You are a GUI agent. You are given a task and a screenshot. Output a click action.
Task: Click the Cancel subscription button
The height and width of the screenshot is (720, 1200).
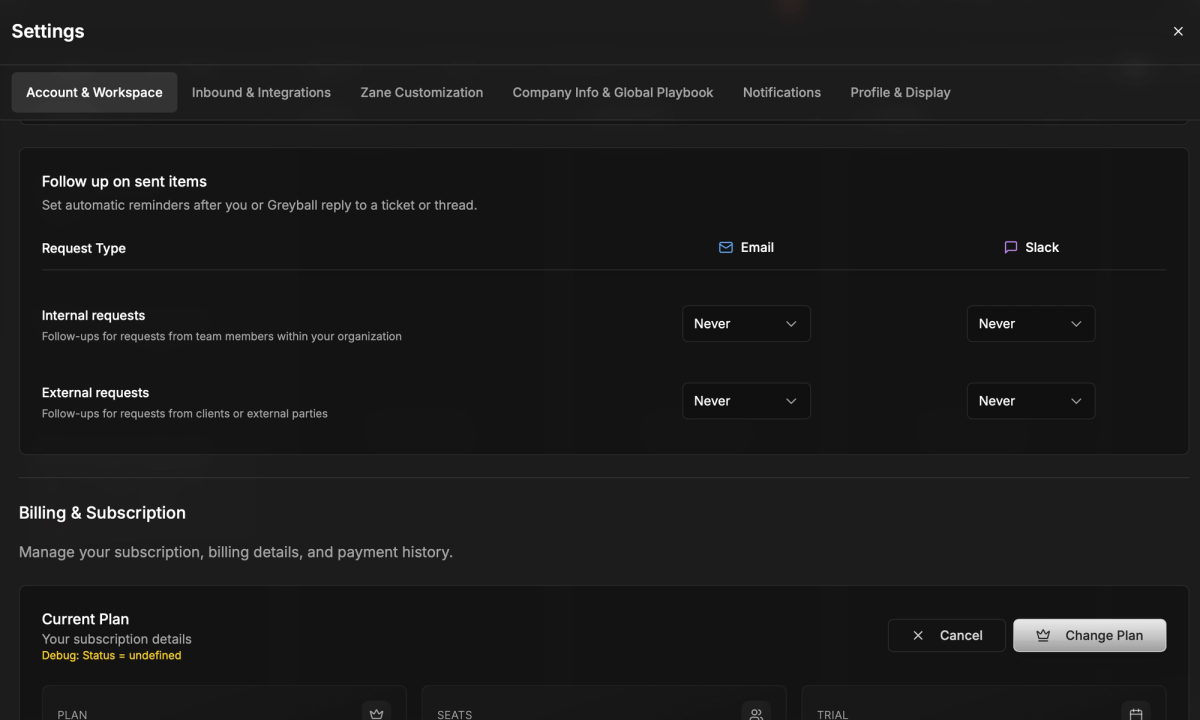coord(946,635)
